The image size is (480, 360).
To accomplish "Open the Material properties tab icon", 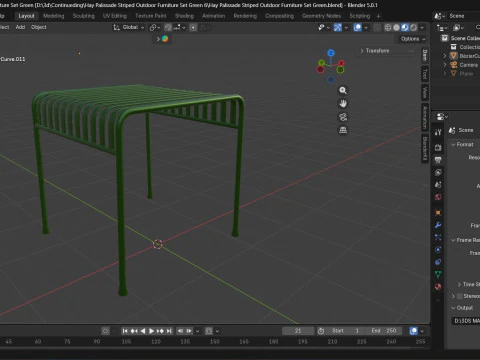I will pos(438,287).
